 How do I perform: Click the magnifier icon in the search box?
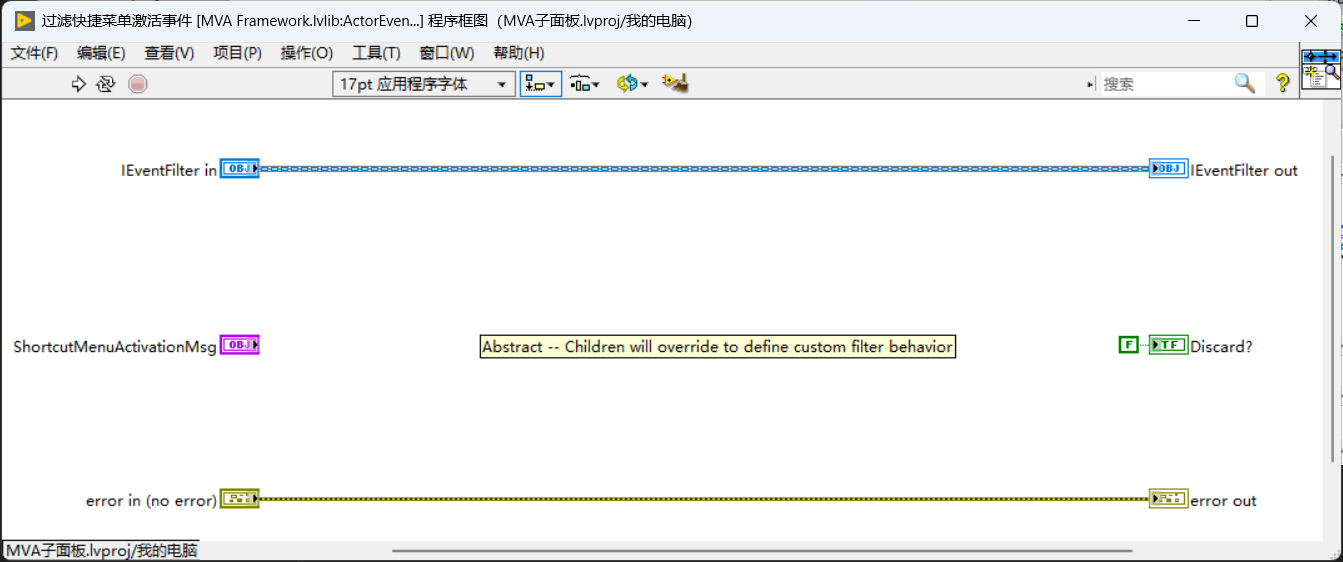pyautogui.click(x=1245, y=83)
